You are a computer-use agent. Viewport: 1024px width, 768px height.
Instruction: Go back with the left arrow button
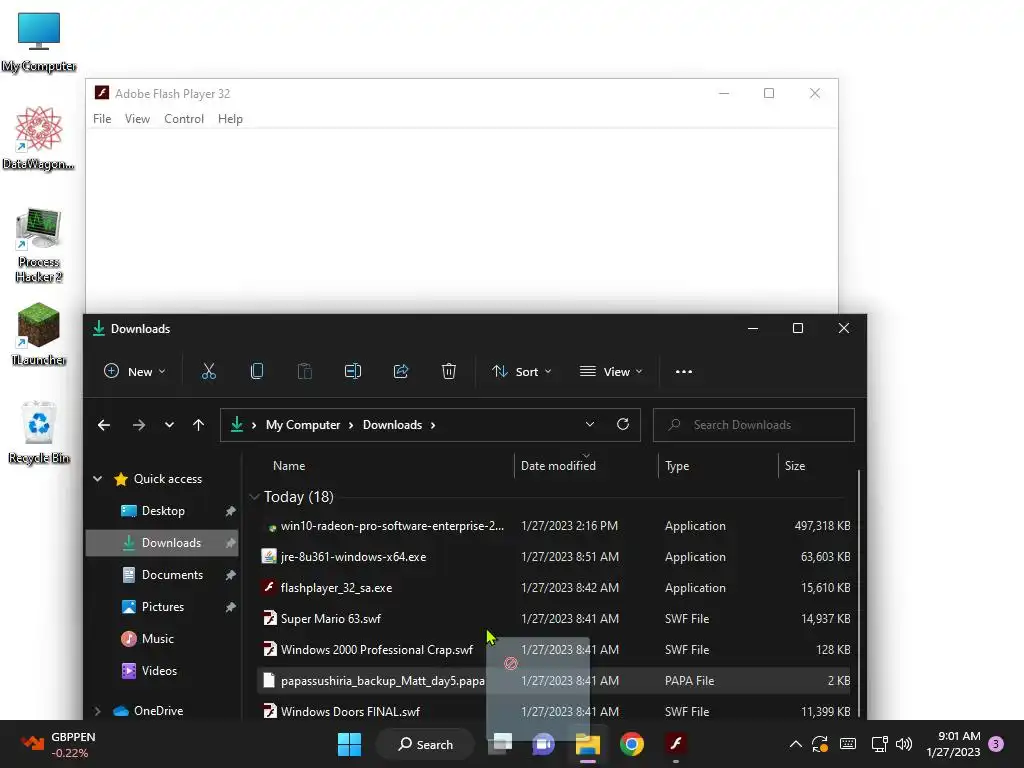pyautogui.click(x=104, y=425)
